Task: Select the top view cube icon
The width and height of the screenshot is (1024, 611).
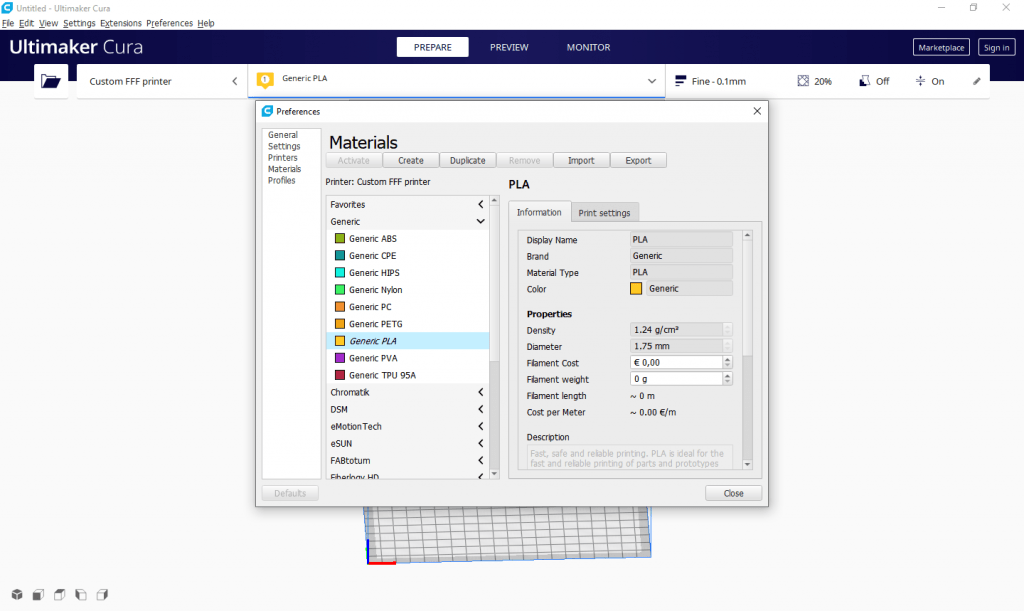Action: [59, 595]
